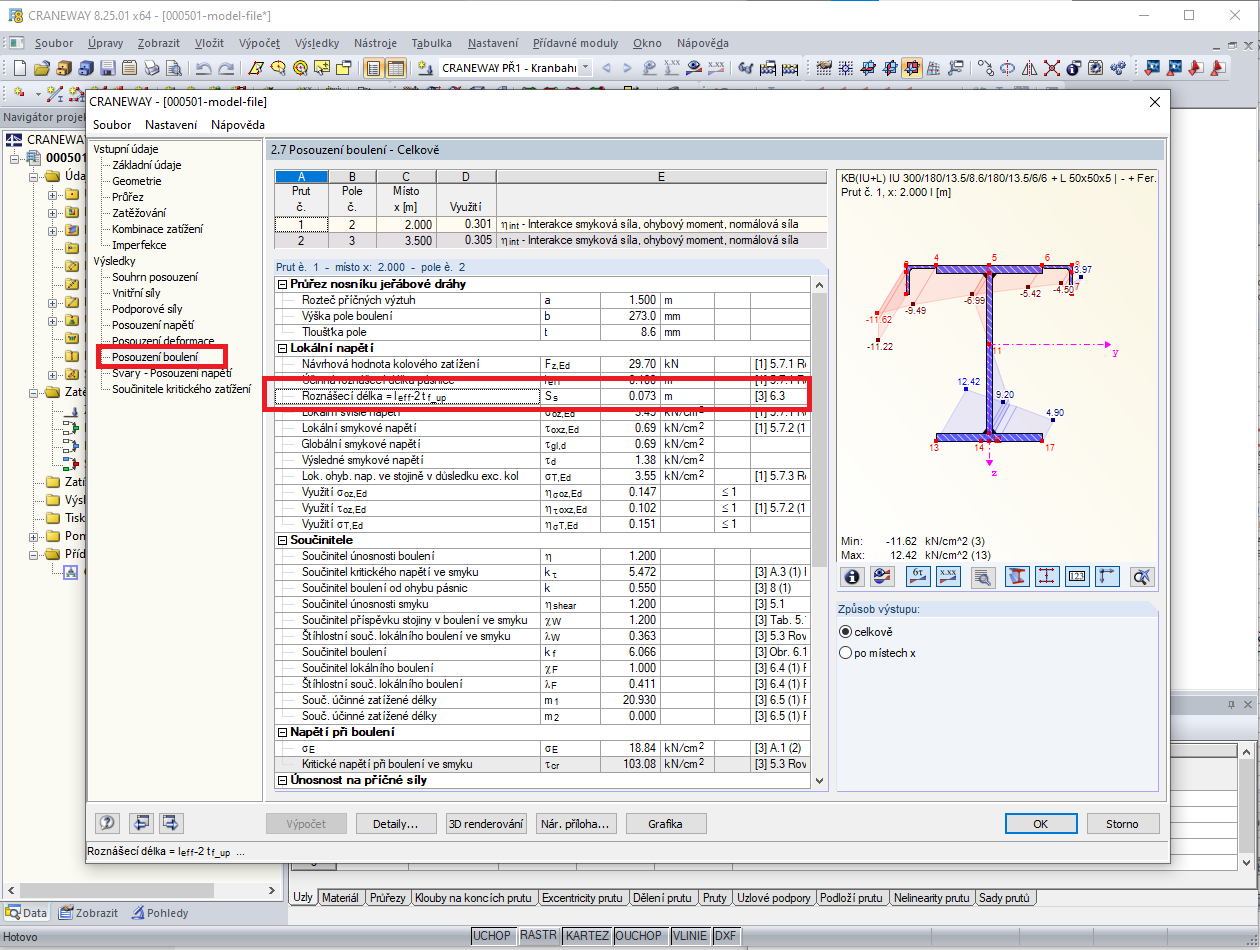Viewport: 1260px width, 950px height.
Task: Open the Výpočet main menu
Action: (259, 43)
